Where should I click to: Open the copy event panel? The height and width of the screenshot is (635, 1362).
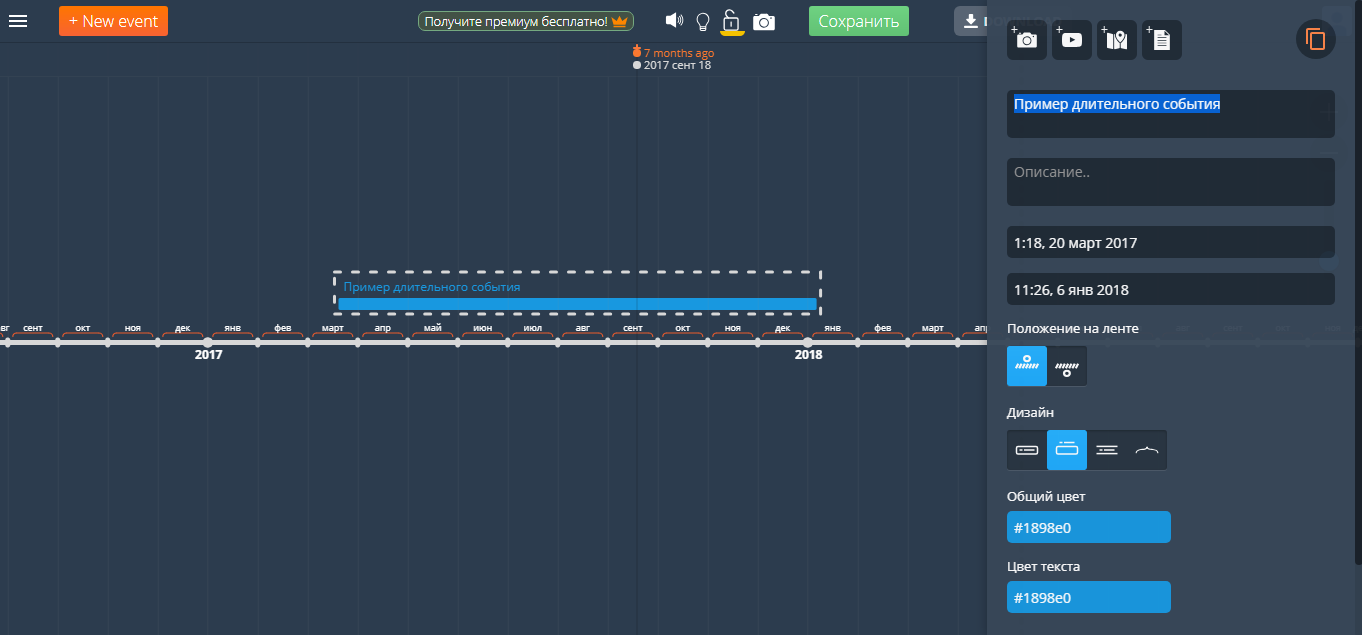click(x=1315, y=39)
